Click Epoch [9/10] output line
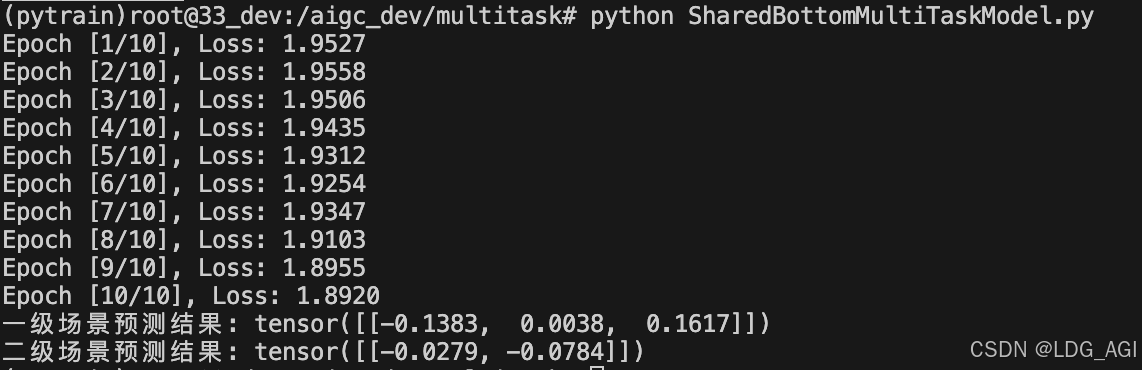 [x=184, y=268]
